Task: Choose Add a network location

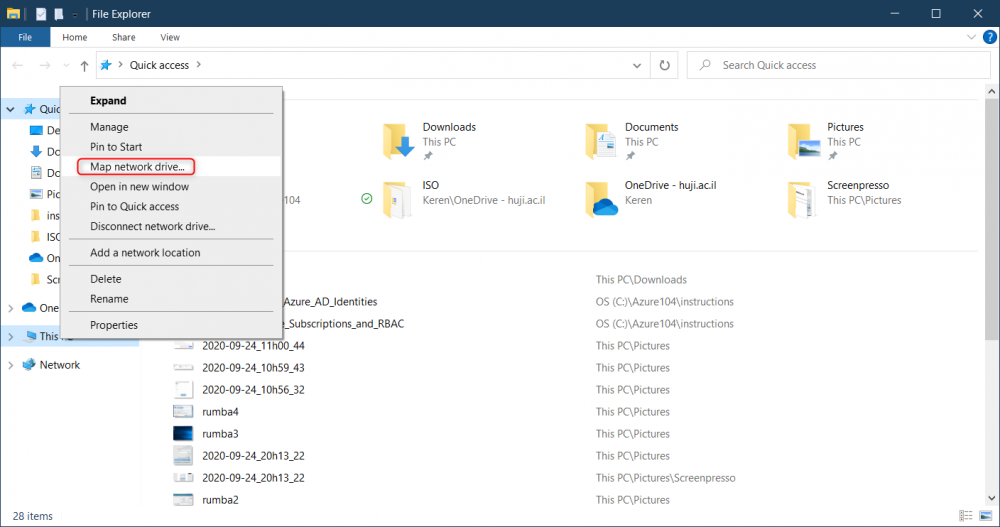Action: 145,253
